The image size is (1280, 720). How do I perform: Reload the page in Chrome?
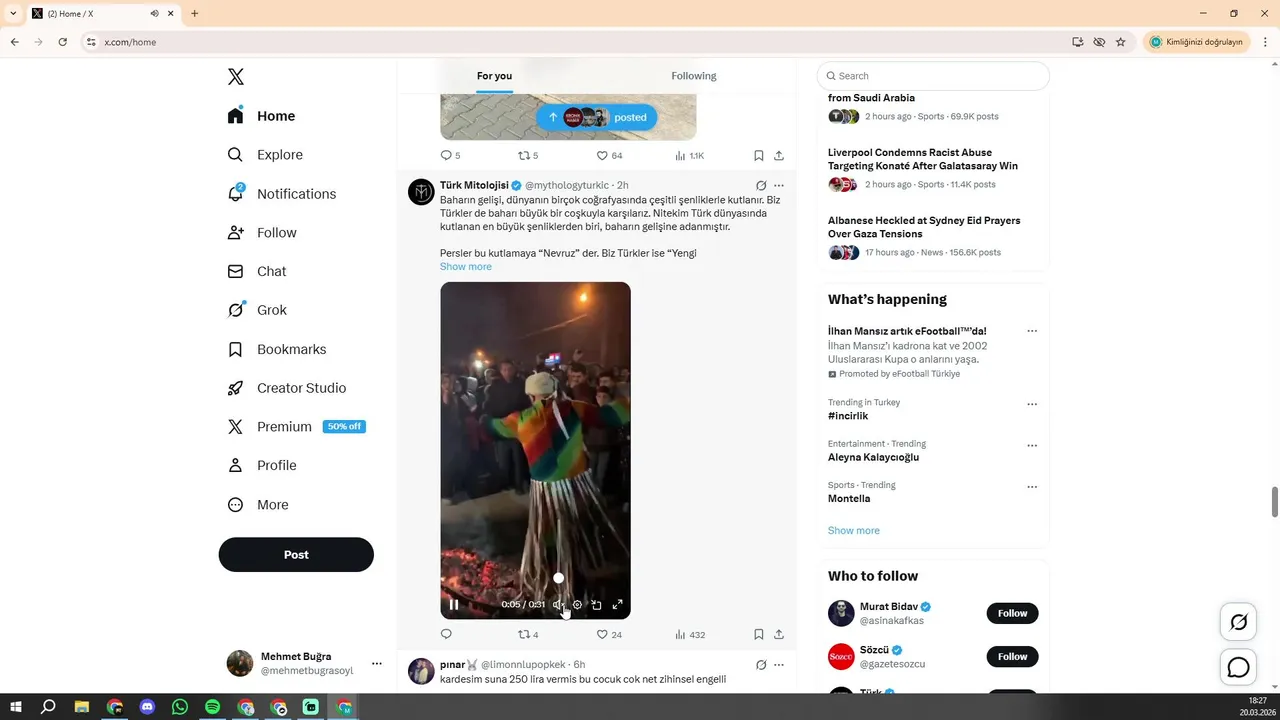62,42
